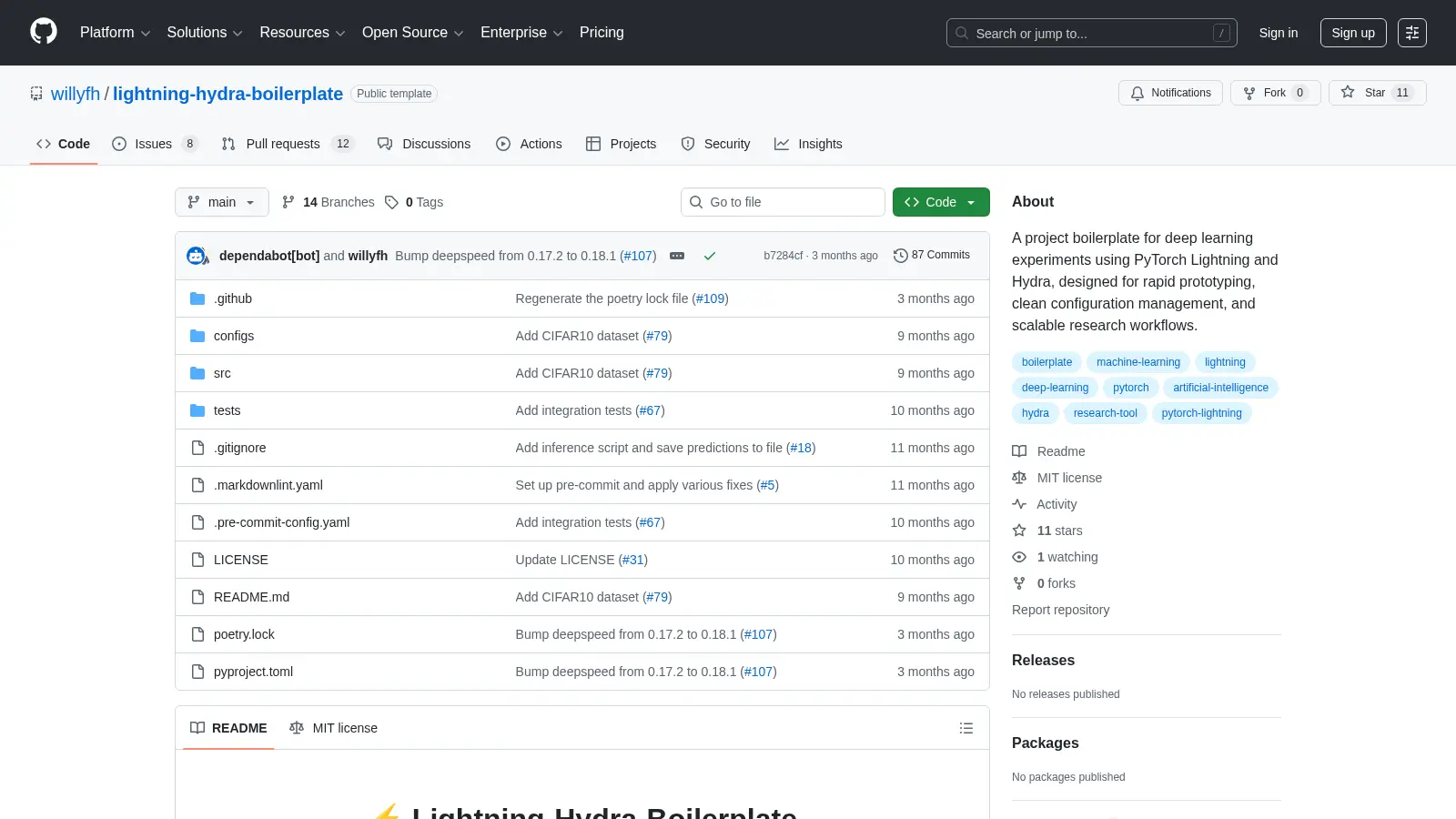Click the pytorch-lightning topic tag

[1201, 413]
